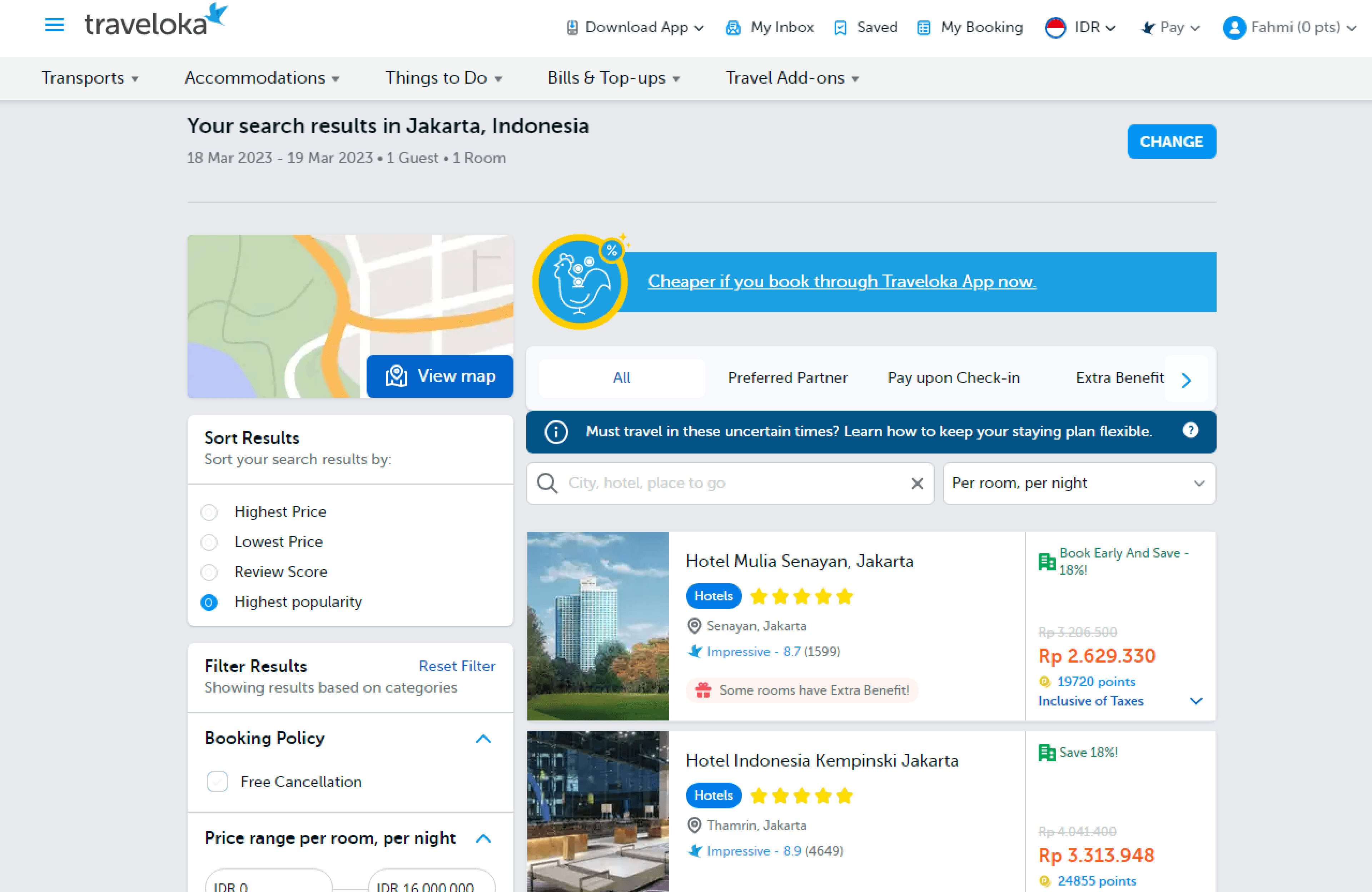Select Highest Price sort option
The width and height of the screenshot is (1372, 892).
pos(209,512)
